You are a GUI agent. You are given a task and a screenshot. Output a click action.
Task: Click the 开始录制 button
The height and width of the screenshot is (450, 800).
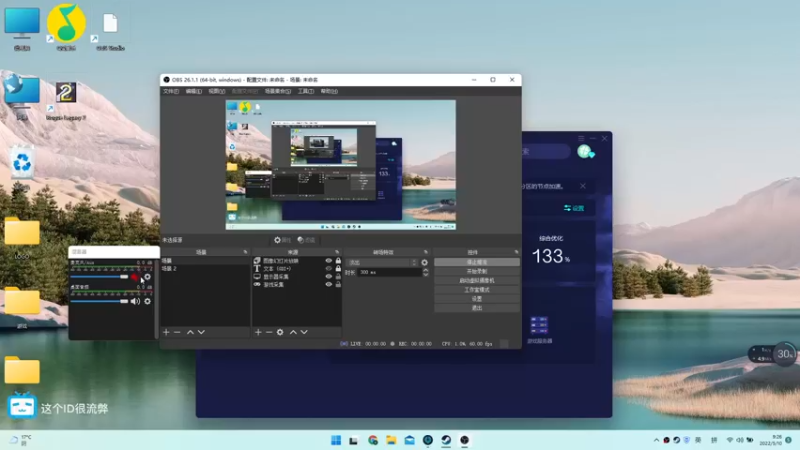click(476, 271)
